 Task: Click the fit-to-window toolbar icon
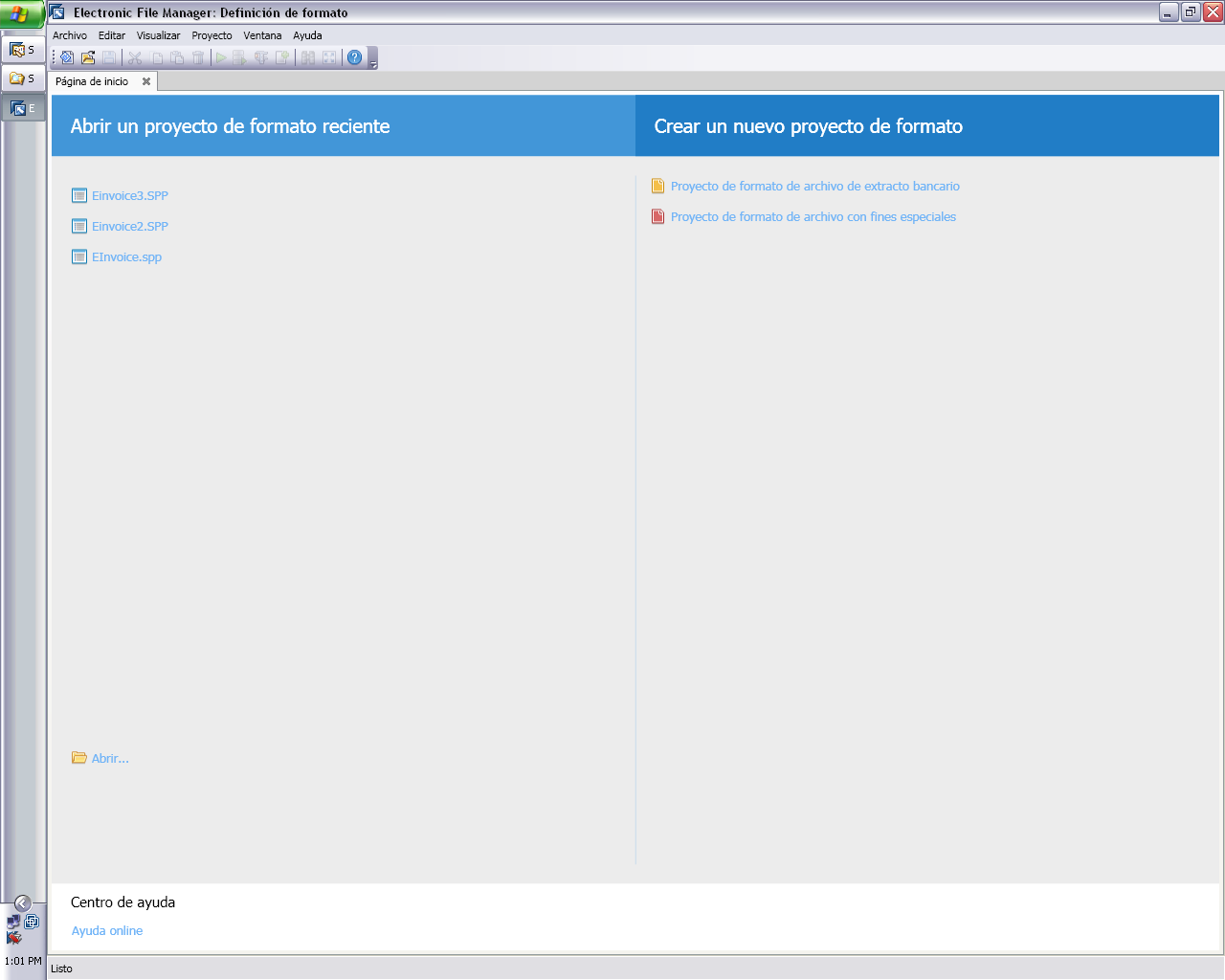tap(327, 56)
